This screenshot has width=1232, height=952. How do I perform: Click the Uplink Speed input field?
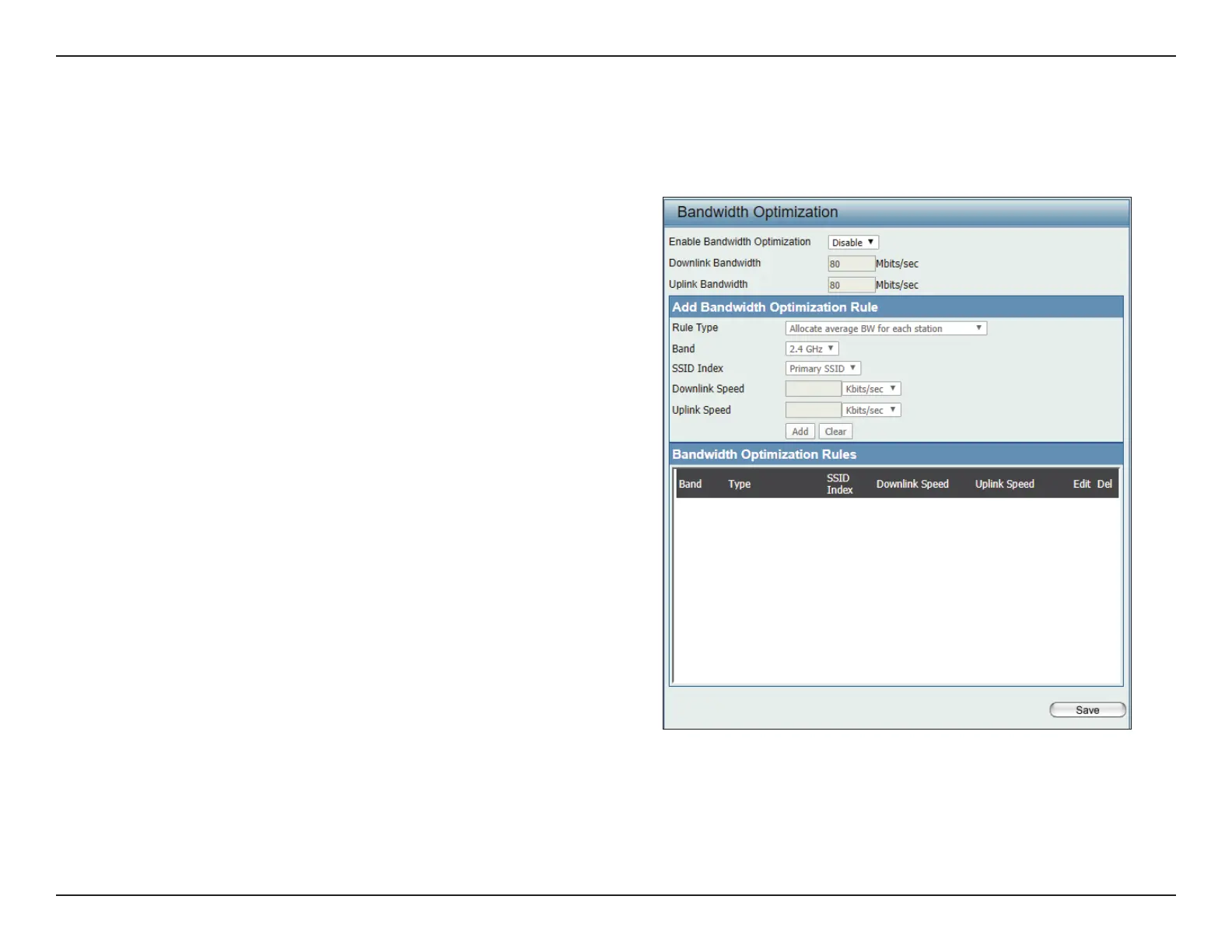813,410
